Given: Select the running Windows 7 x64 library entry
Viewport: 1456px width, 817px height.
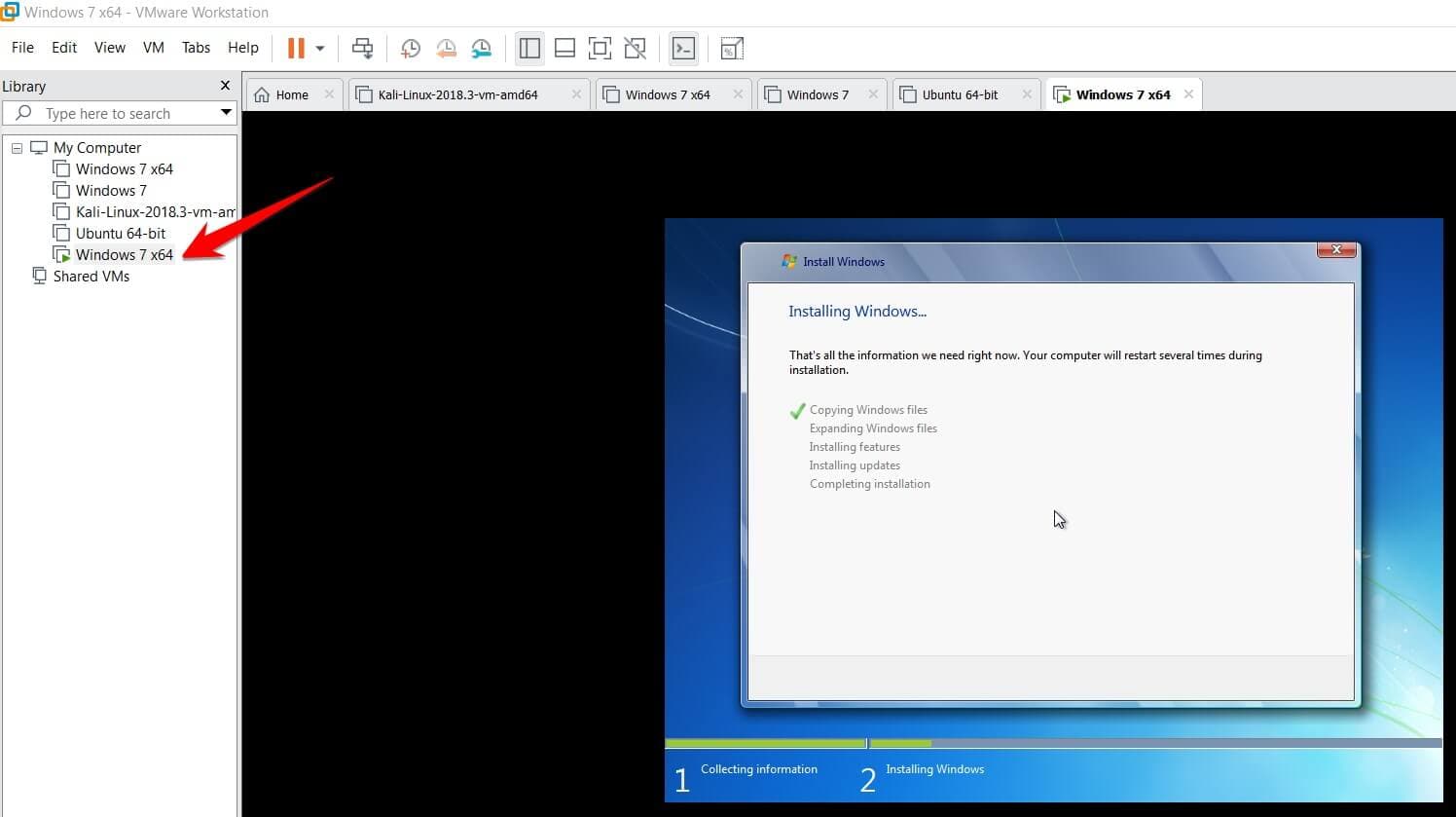Looking at the screenshot, I should tap(124, 255).
